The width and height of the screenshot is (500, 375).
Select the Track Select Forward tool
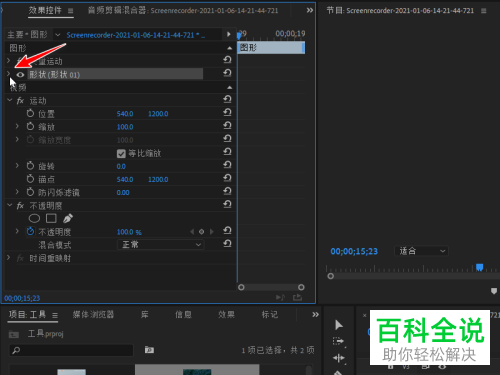[338, 341]
